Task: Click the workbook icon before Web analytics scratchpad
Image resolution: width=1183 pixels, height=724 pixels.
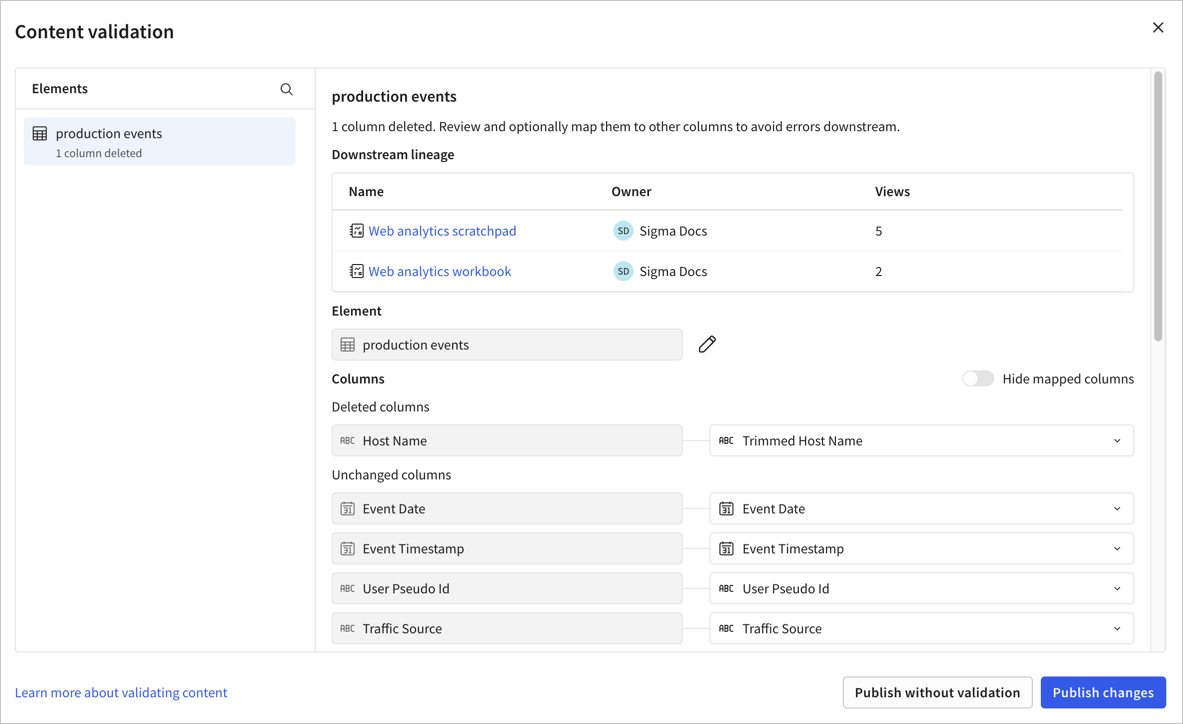Action: (357, 230)
